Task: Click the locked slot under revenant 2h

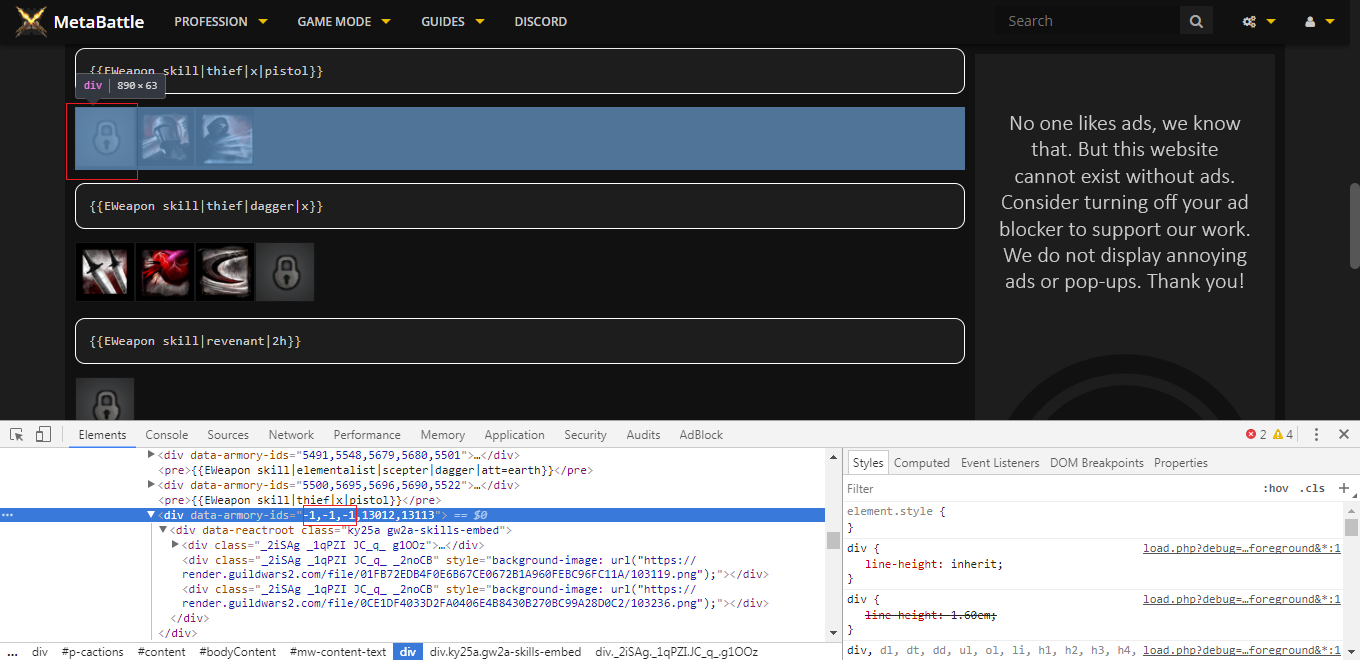Action: point(105,400)
